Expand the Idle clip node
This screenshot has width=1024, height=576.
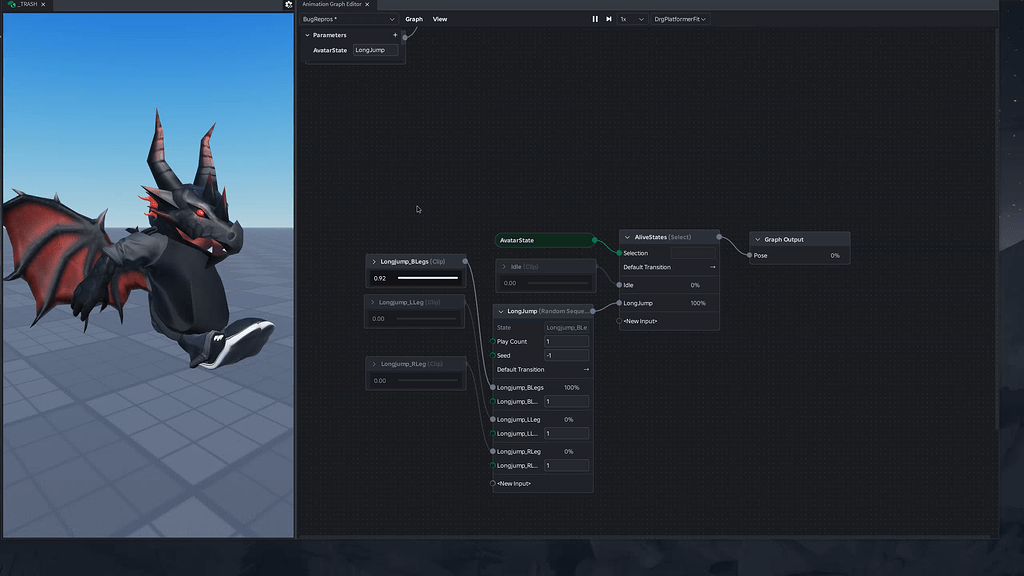(x=504, y=266)
